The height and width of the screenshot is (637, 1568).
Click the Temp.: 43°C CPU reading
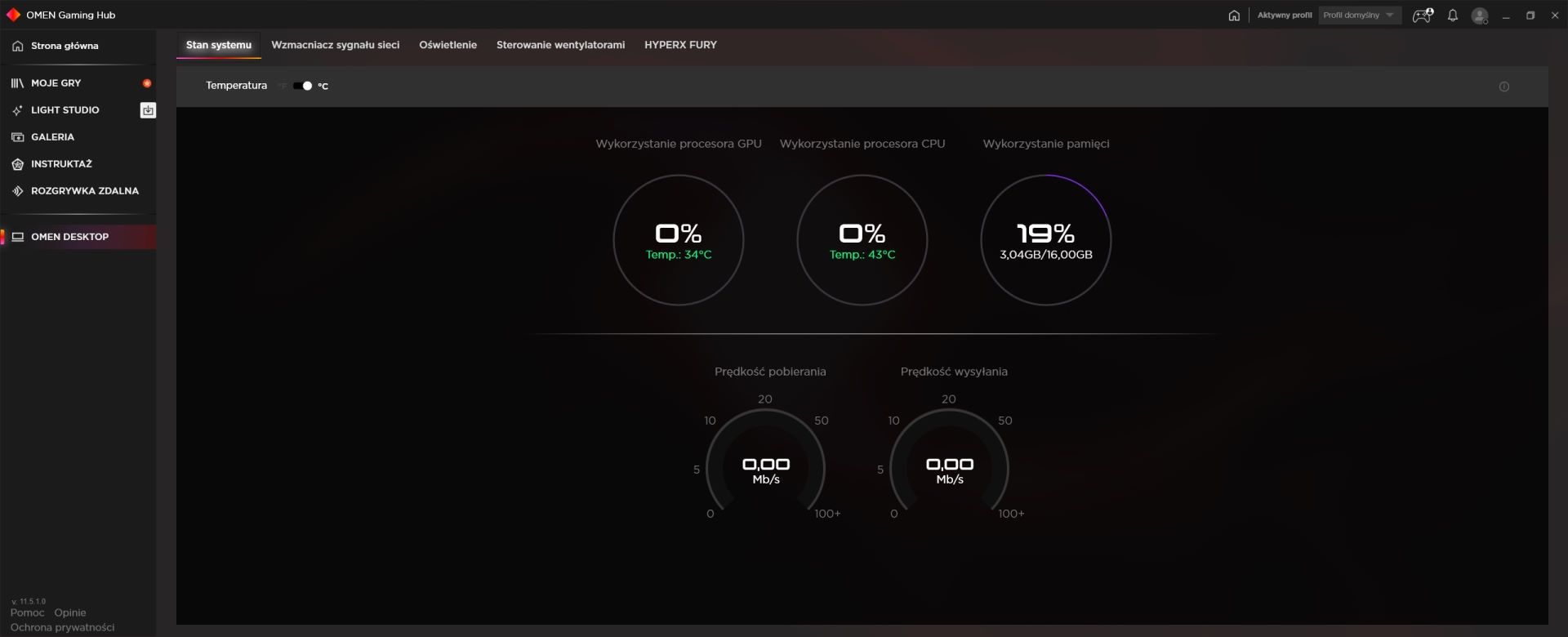(x=862, y=255)
